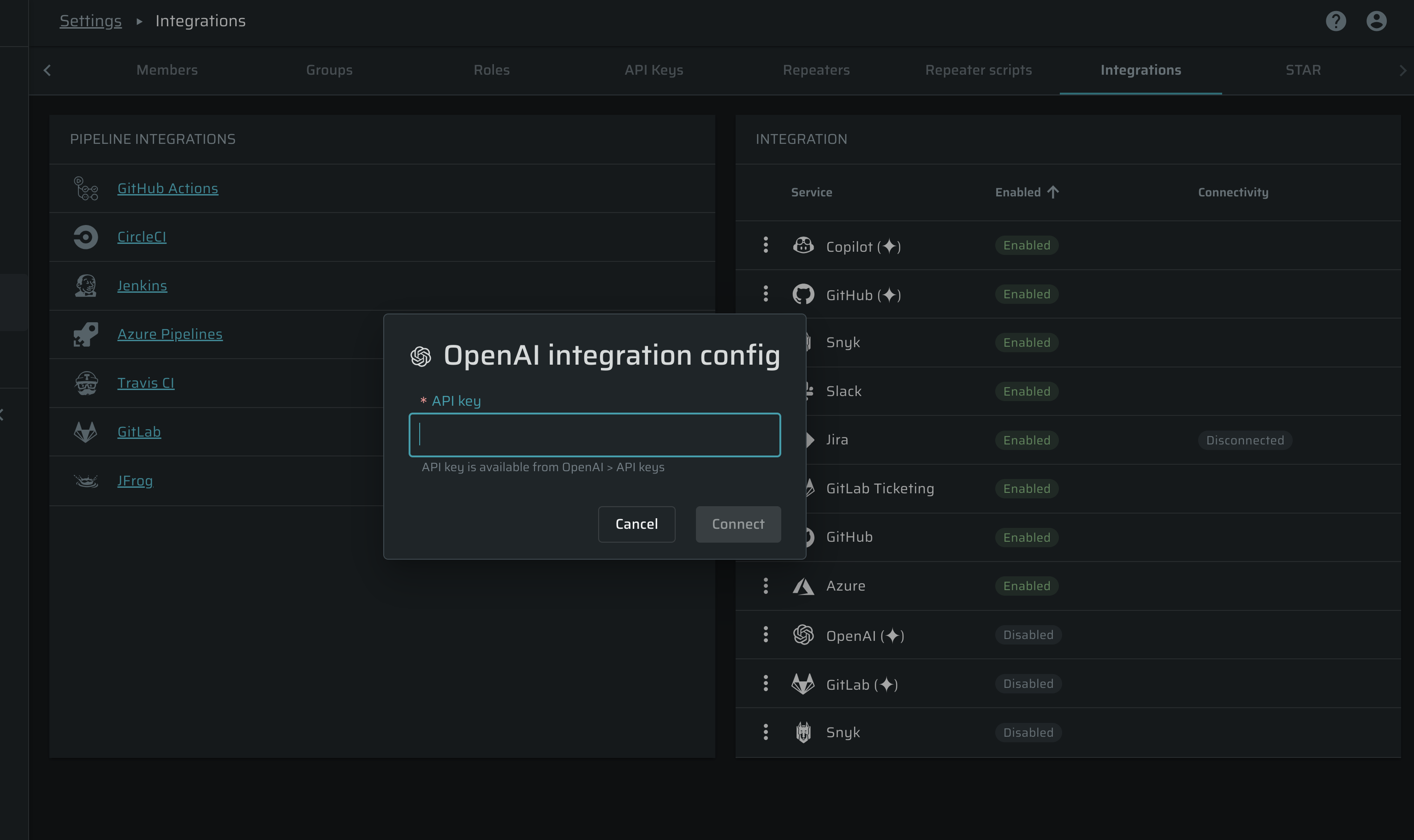Open three-dot menu for Copilot row
1414x840 pixels.
click(x=765, y=246)
